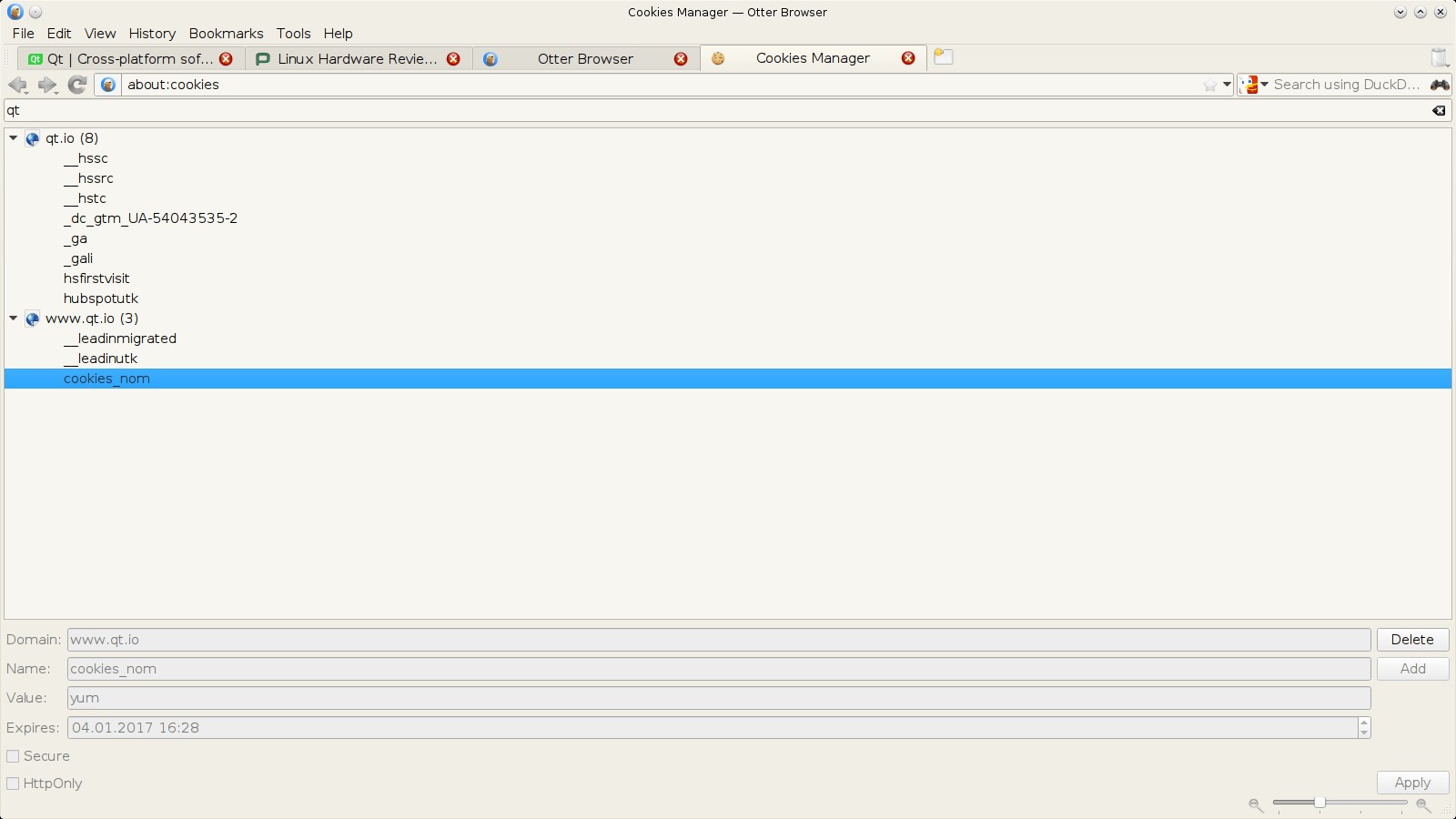The height and width of the screenshot is (819, 1456).
Task: Toggle the Secure checkbox
Action: pos(13,756)
